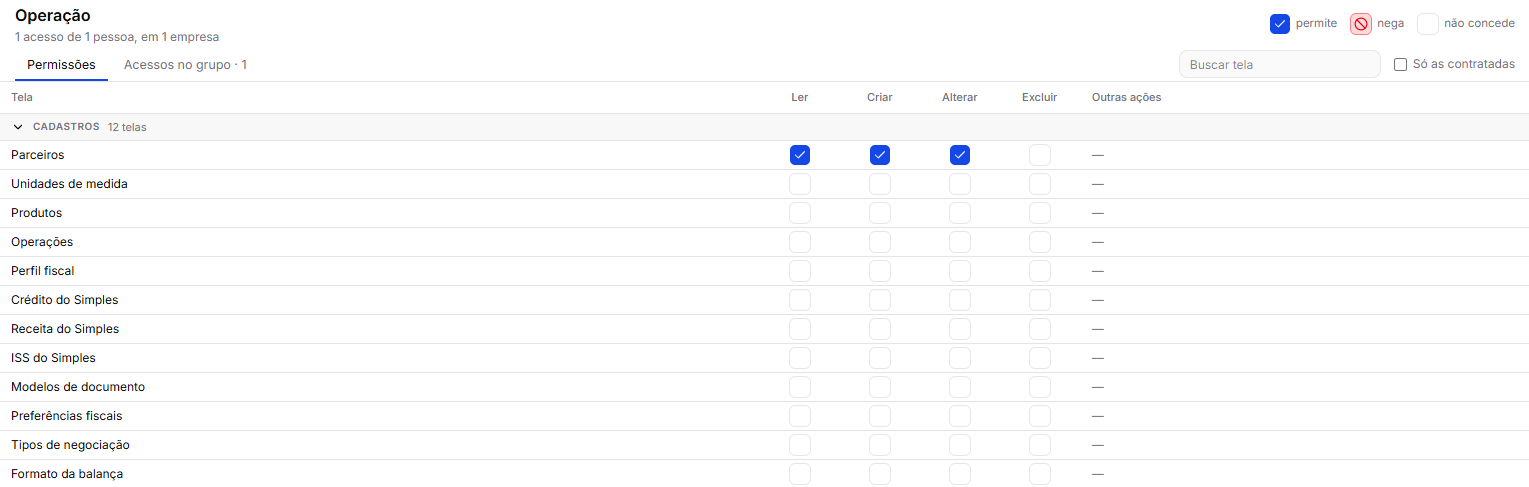Screen dimensions: 1529x487
Task: Check Criar for Formato da balança
Action: tap(880, 474)
